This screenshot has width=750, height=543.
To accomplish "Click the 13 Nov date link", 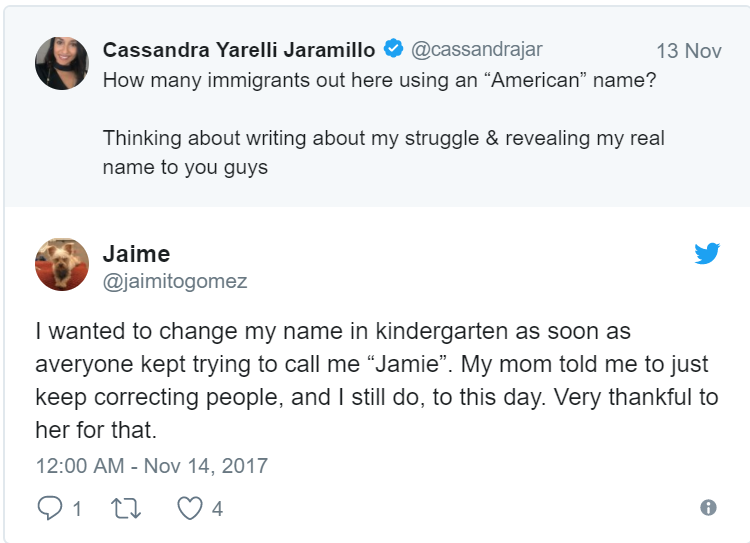I will (688, 51).
